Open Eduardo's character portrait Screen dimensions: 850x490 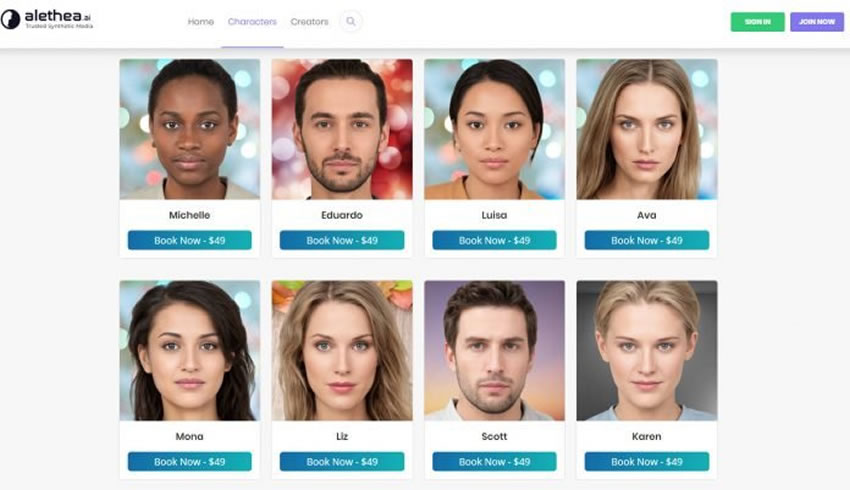pos(342,129)
